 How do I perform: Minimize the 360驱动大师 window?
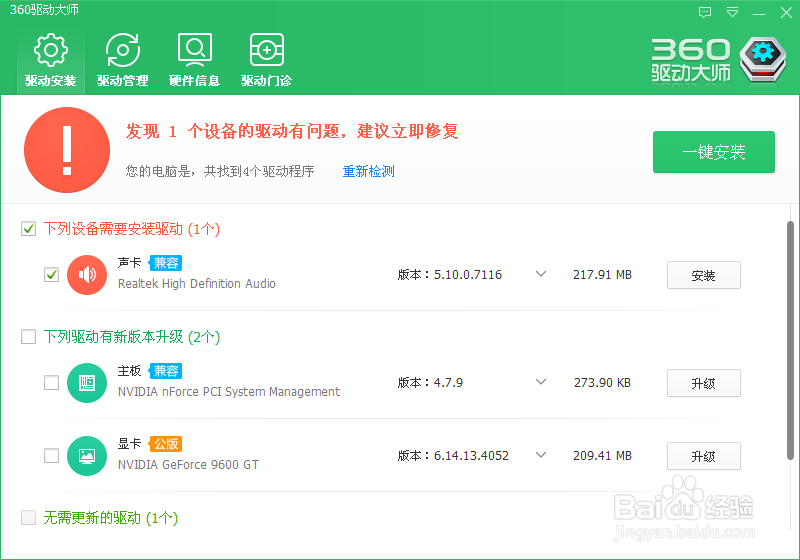(x=759, y=13)
